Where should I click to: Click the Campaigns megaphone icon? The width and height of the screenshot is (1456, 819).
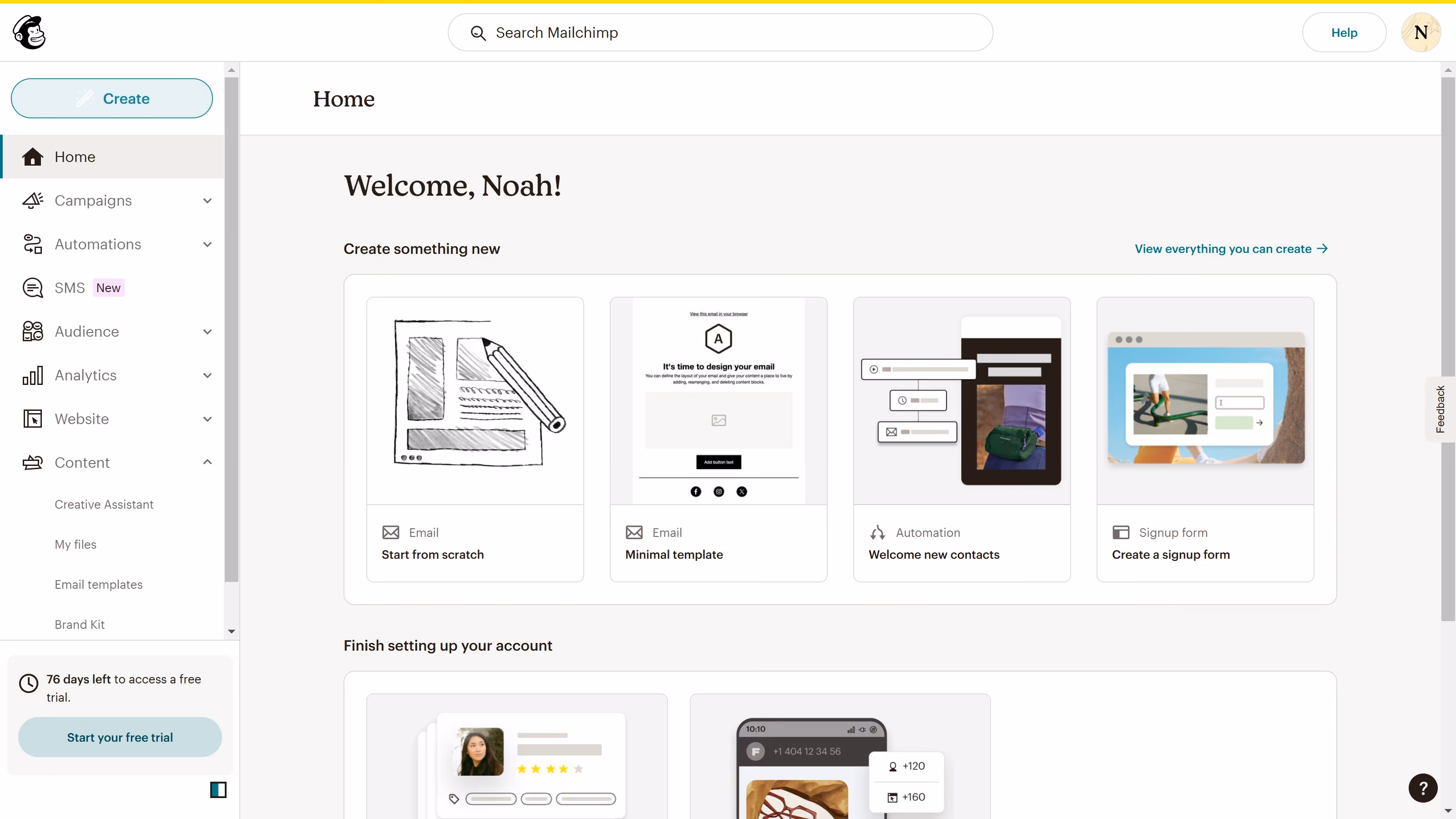(32, 200)
